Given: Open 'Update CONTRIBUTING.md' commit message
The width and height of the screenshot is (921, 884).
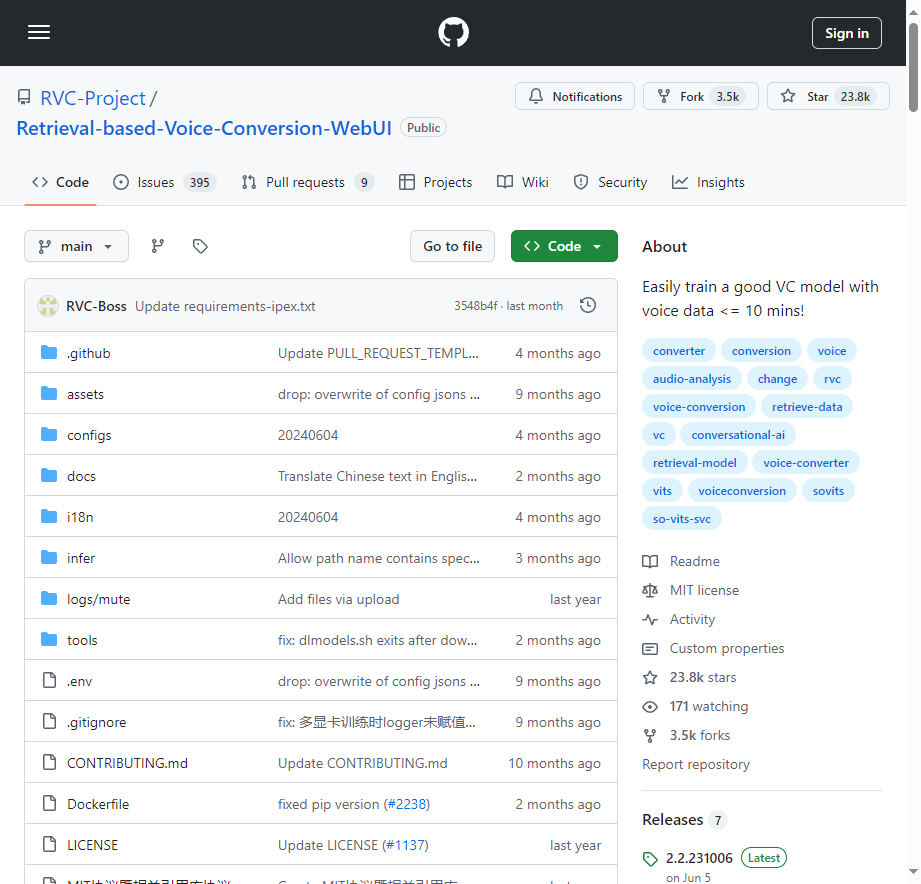Looking at the screenshot, I should pyautogui.click(x=362, y=763).
